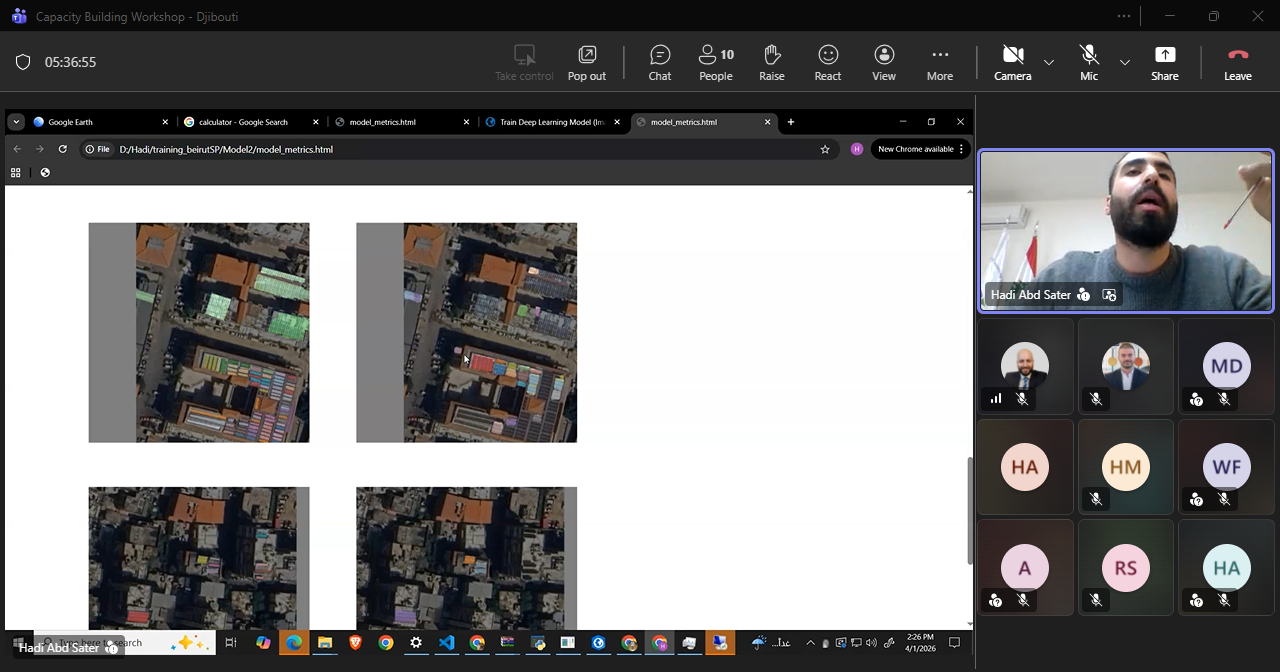Click the File info chip in the address bar
Screen dimensions: 1280x672
97,149
